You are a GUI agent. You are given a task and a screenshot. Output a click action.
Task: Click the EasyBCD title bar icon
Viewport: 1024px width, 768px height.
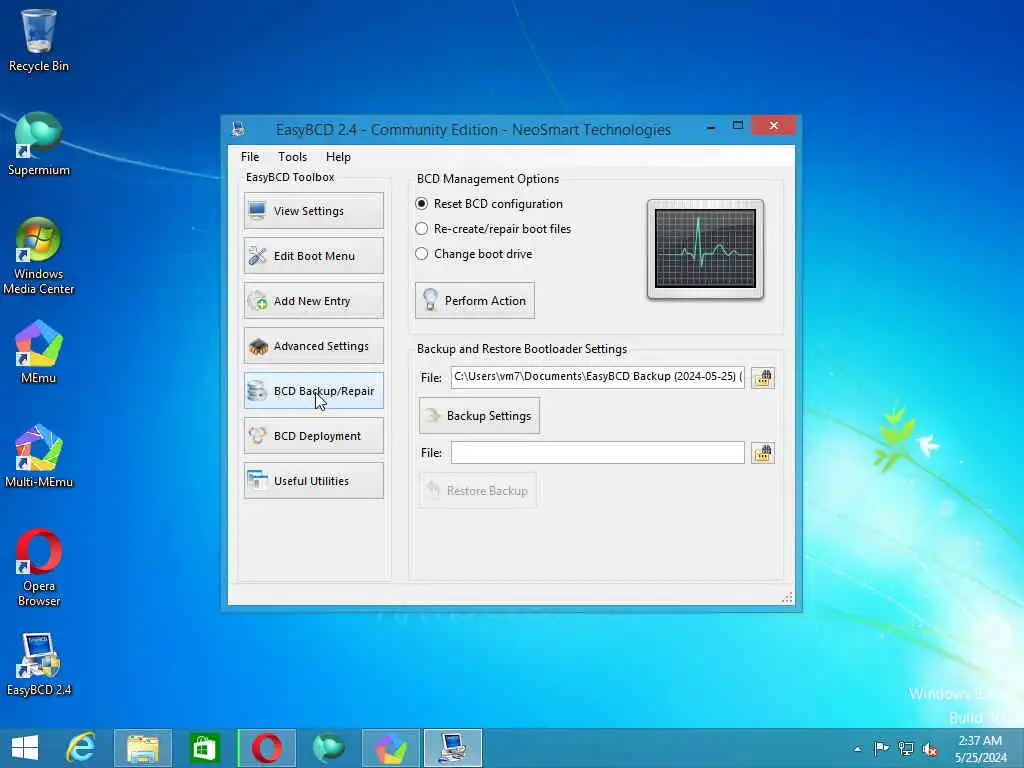coord(238,129)
